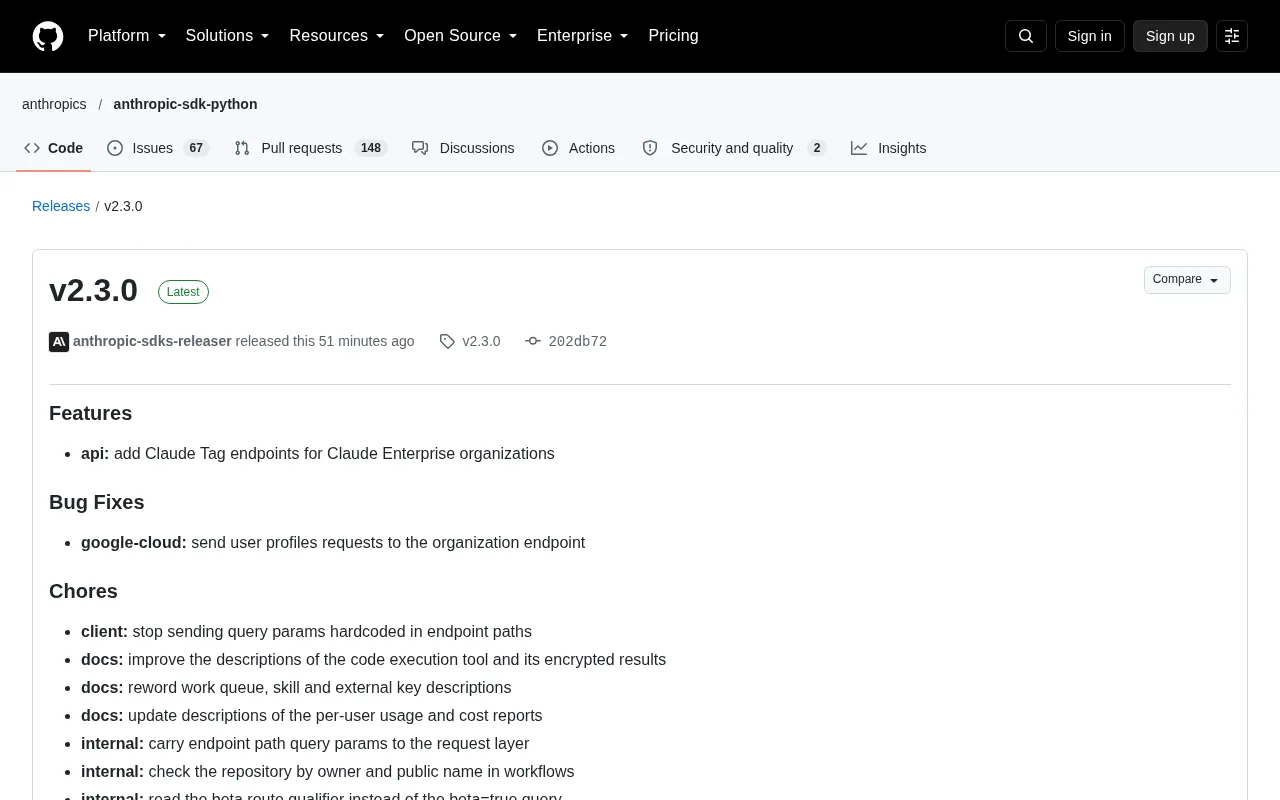Click the google-cloud bug fix line
1280x800 pixels.
(x=333, y=542)
